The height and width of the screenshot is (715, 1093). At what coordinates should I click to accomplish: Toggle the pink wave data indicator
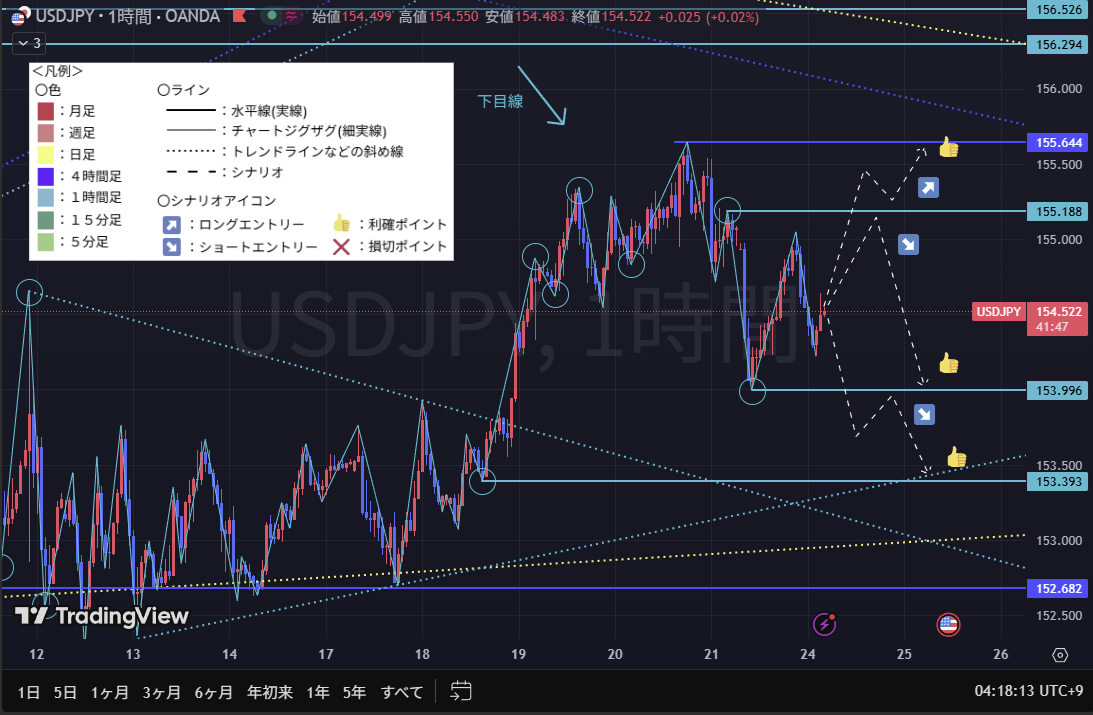point(292,16)
